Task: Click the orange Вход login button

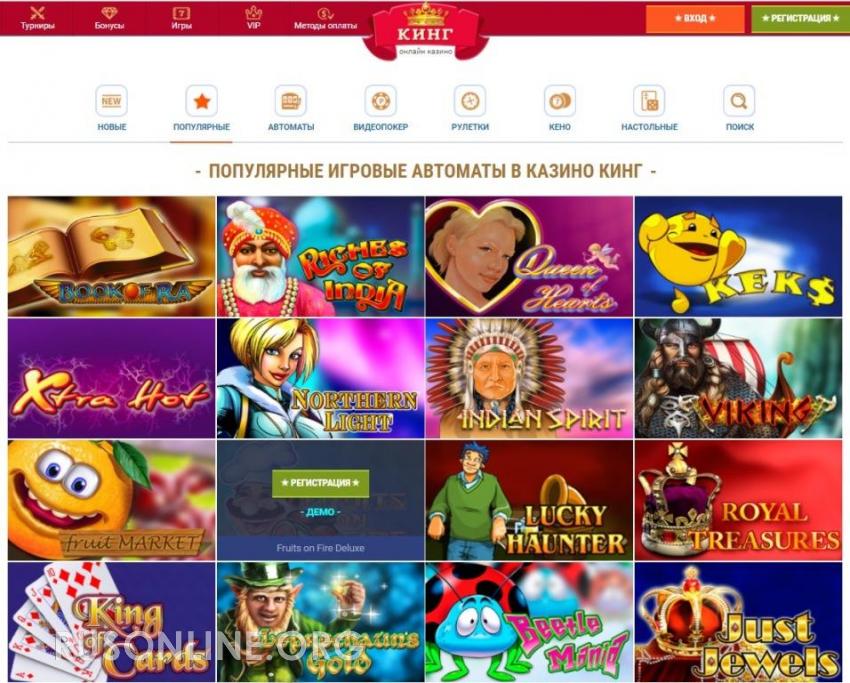Action: [x=695, y=18]
